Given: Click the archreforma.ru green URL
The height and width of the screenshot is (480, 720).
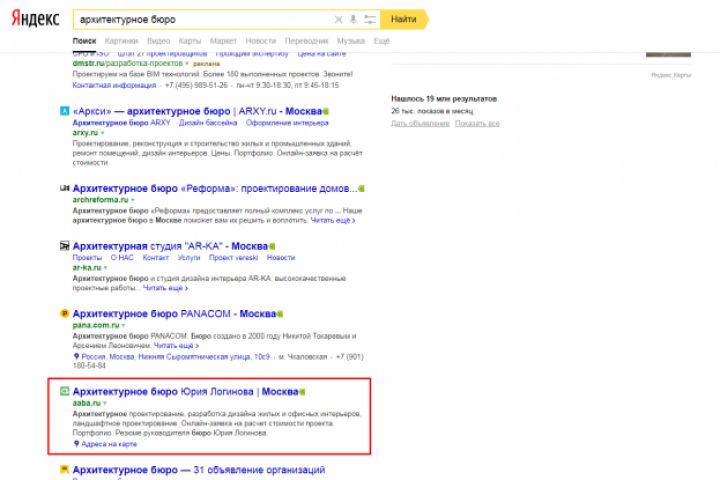Looking at the screenshot, I should (x=101, y=199).
